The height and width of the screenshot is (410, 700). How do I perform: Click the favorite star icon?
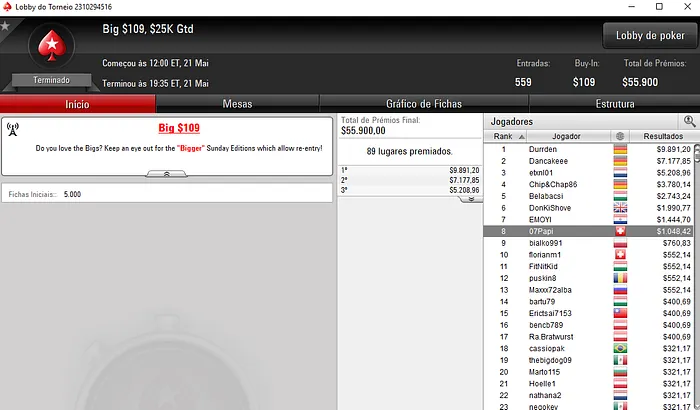coord(5,26)
